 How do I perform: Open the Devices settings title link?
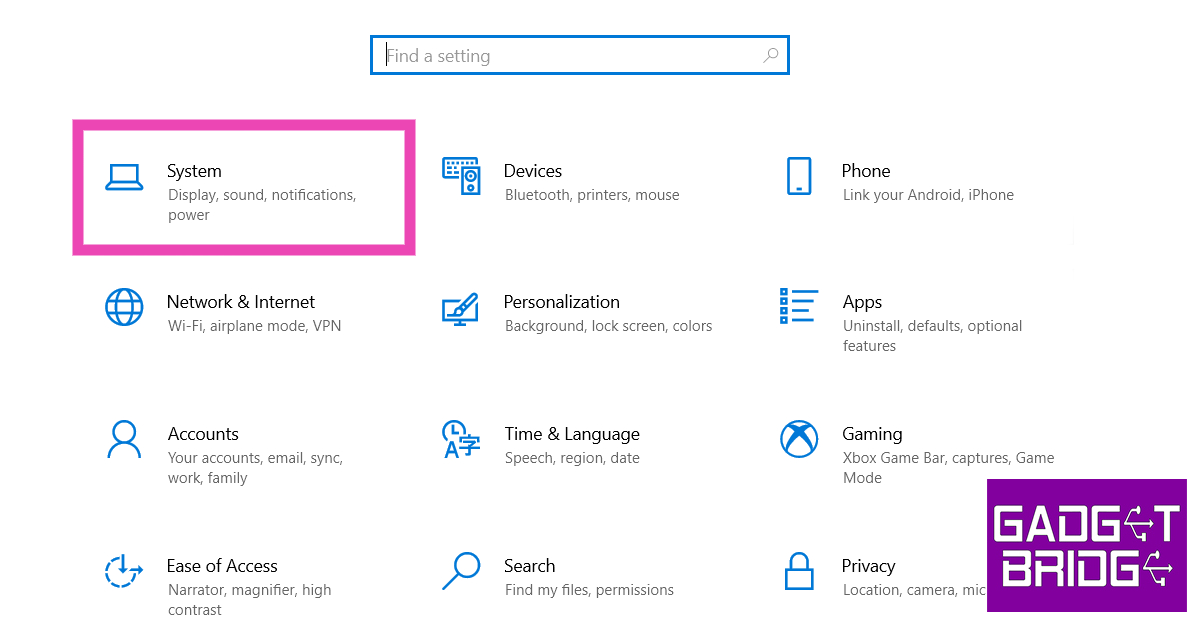(533, 171)
